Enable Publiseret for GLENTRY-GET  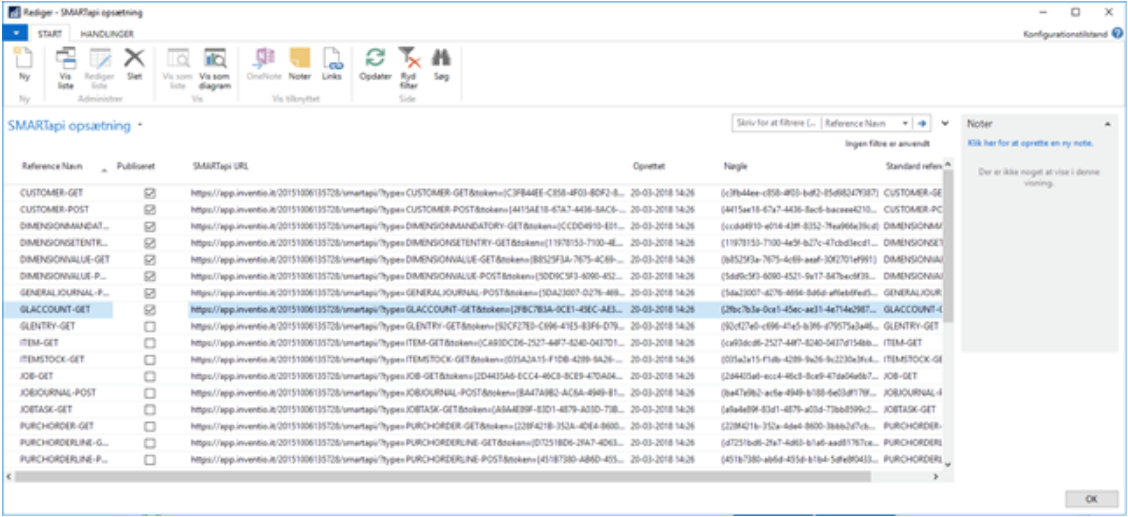click(x=150, y=326)
